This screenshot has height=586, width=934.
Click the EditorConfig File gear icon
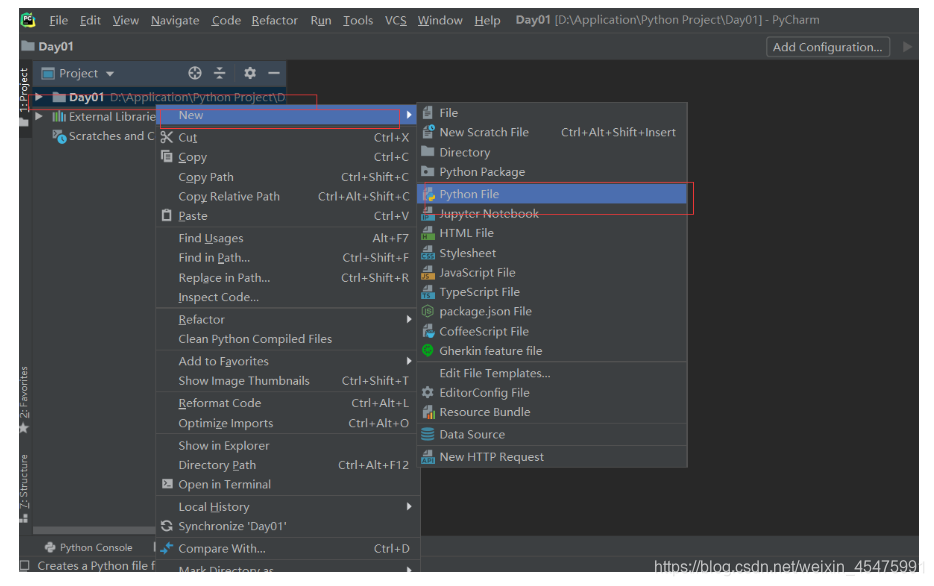pos(428,392)
